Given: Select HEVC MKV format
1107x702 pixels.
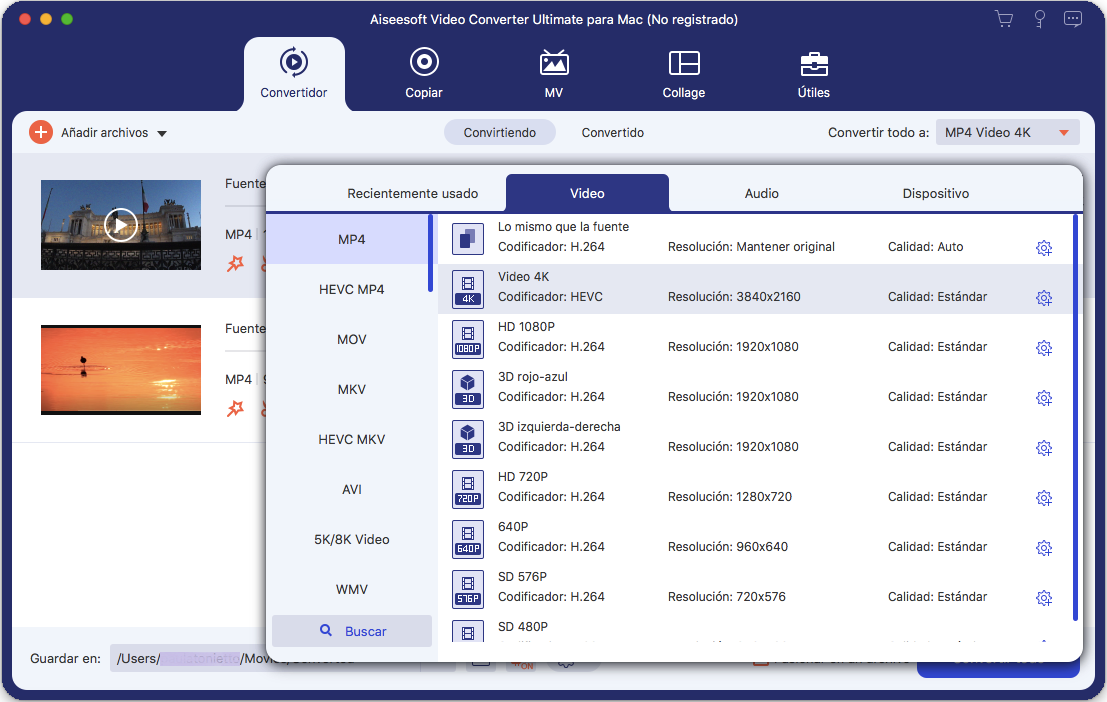Looking at the screenshot, I should (x=351, y=439).
